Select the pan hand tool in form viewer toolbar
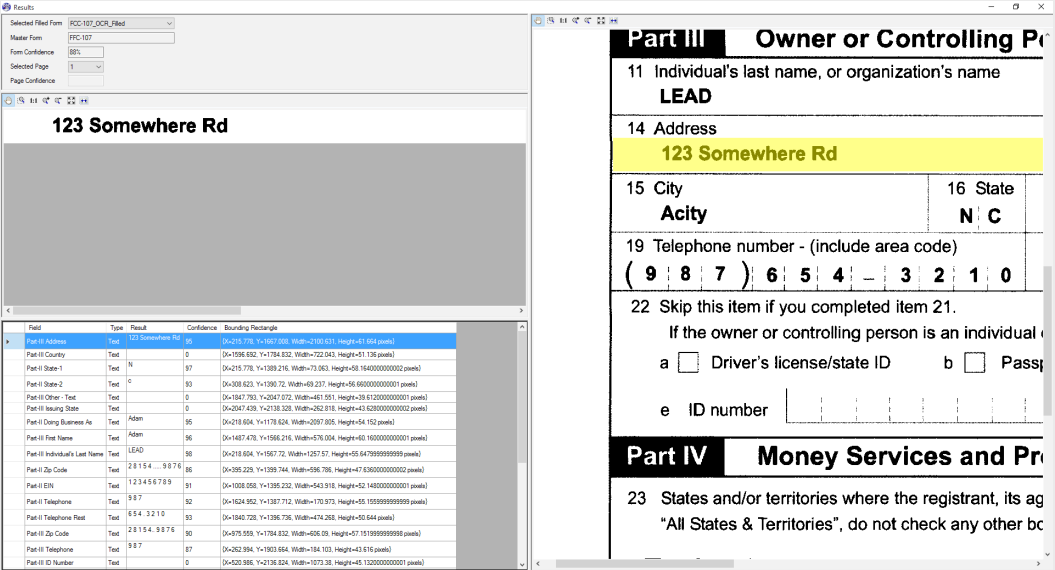The width and height of the screenshot is (1055, 570). [539, 20]
